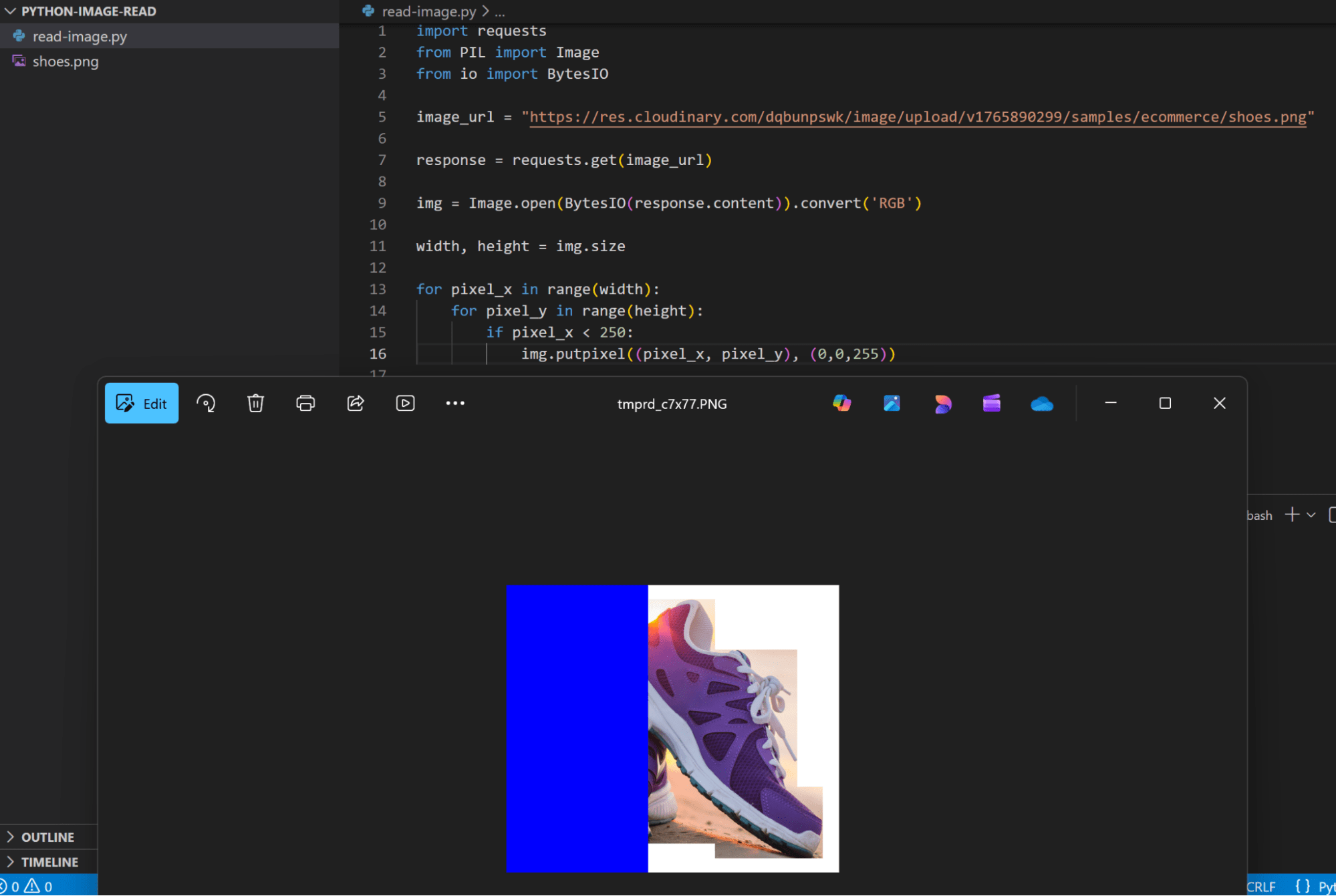Viewport: 1336px width, 896px height.
Task: Open the blue Designer pen icon
Action: (x=892, y=404)
